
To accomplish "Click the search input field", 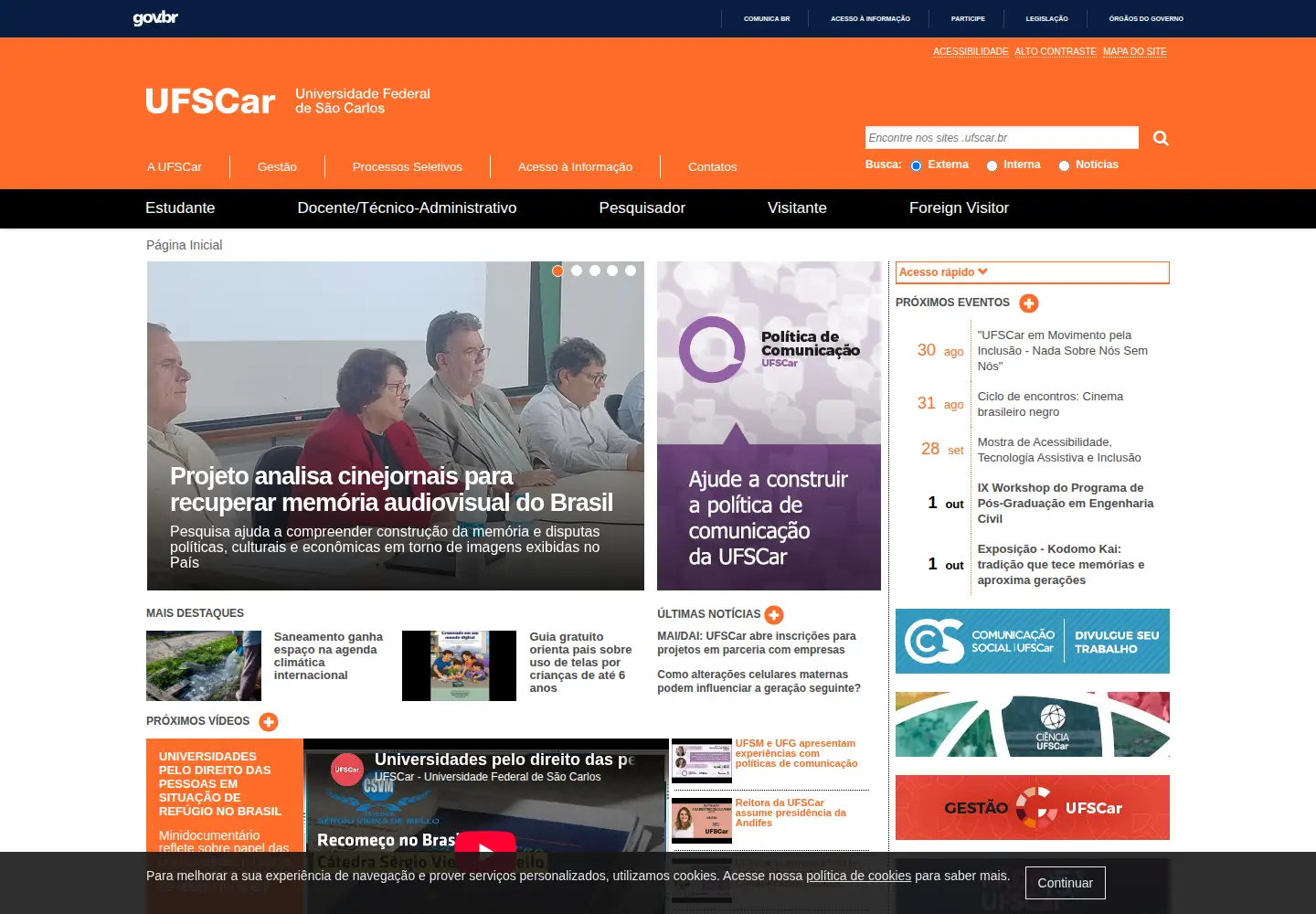I will click(1002, 138).
